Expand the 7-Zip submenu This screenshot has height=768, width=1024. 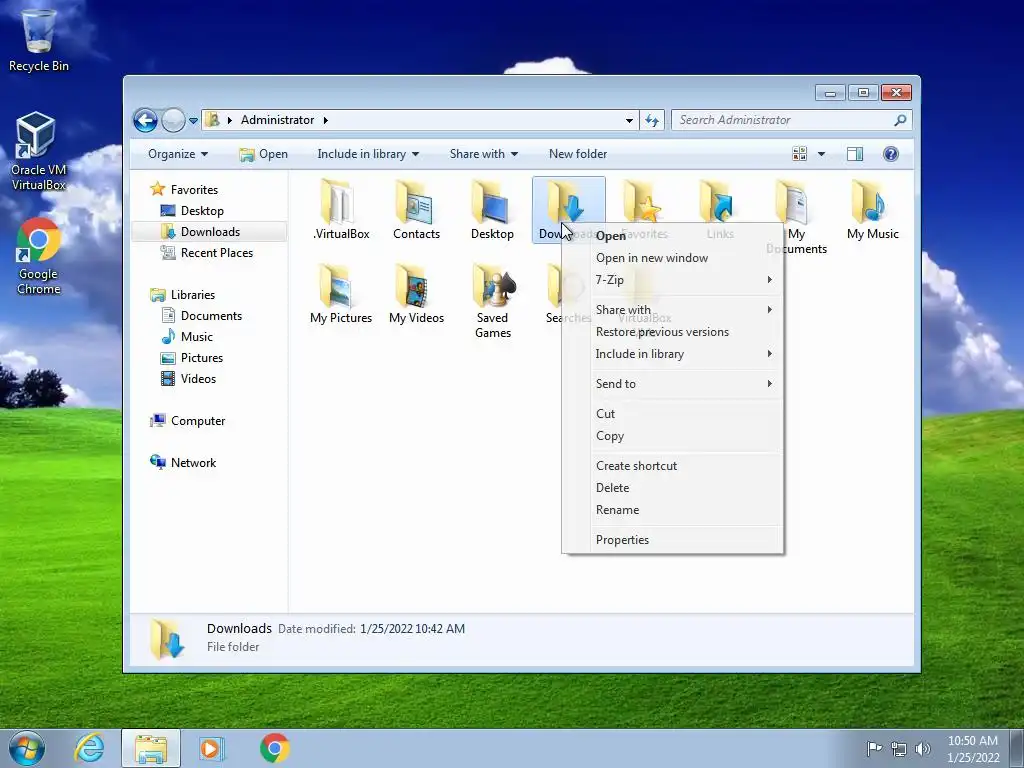pos(673,280)
